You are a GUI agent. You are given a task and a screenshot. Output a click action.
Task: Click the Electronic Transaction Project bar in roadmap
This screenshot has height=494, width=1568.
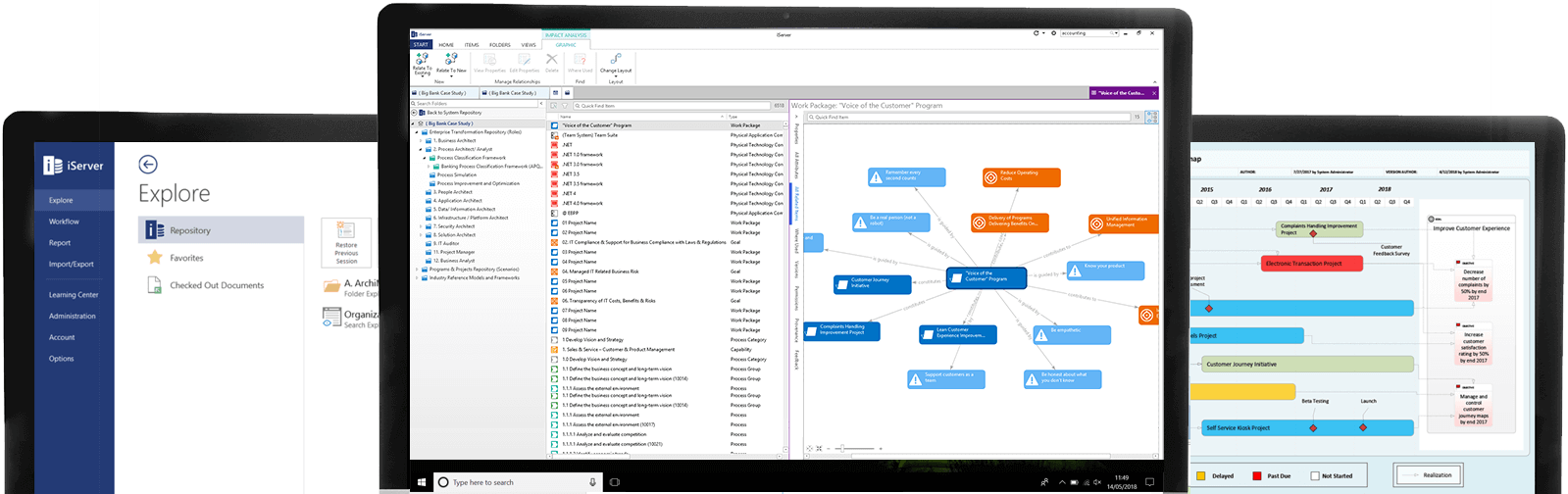pyautogui.click(x=1314, y=263)
